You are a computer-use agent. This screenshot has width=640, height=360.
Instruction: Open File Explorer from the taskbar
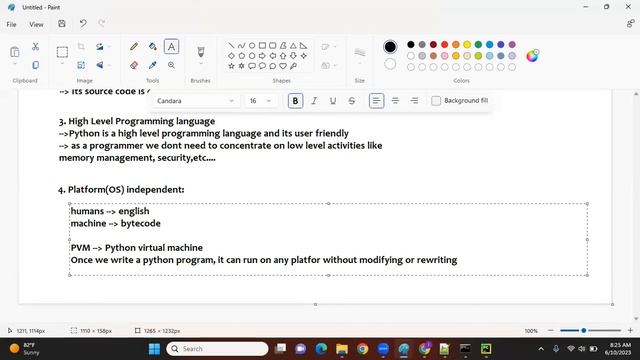click(342, 349)
